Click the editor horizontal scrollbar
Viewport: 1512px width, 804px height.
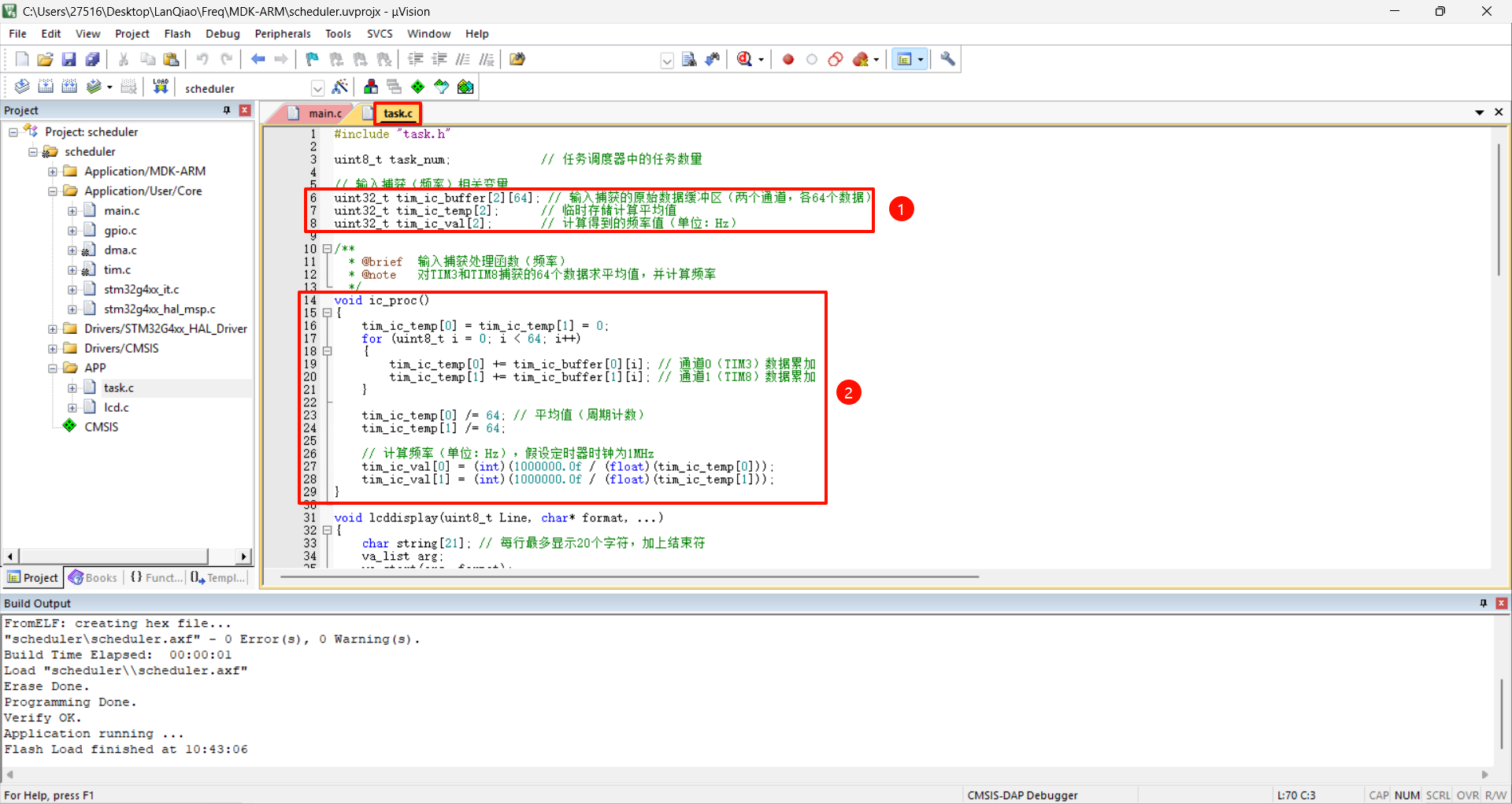(630, 577)
